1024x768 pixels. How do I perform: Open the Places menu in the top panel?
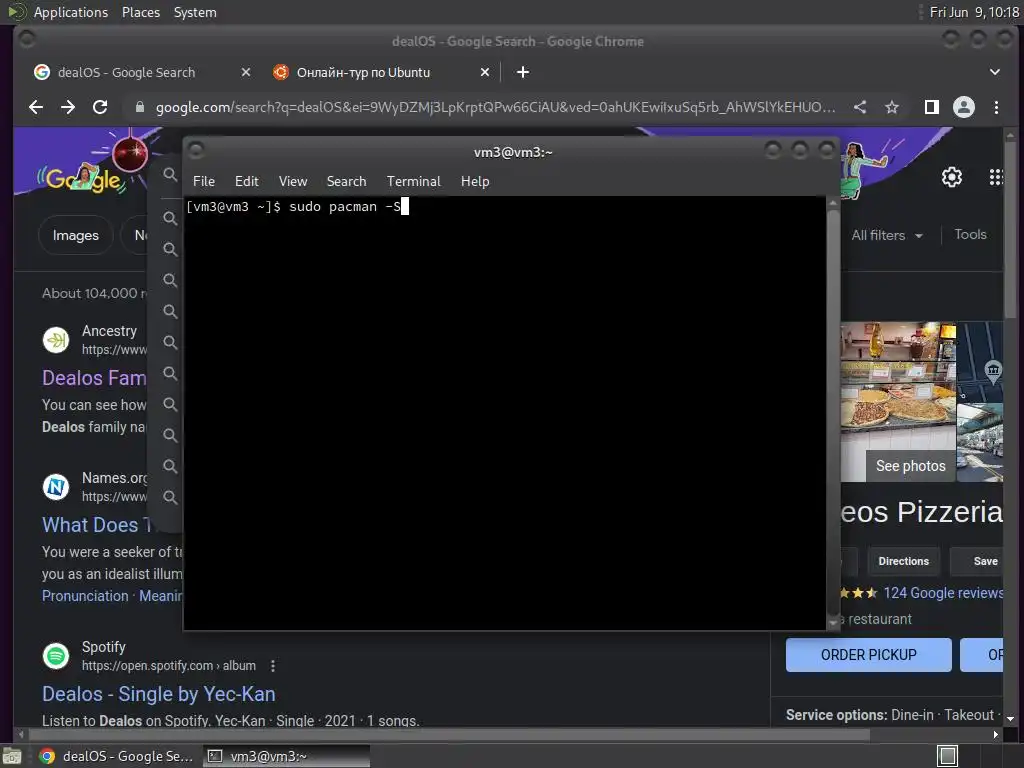[141, 12]
